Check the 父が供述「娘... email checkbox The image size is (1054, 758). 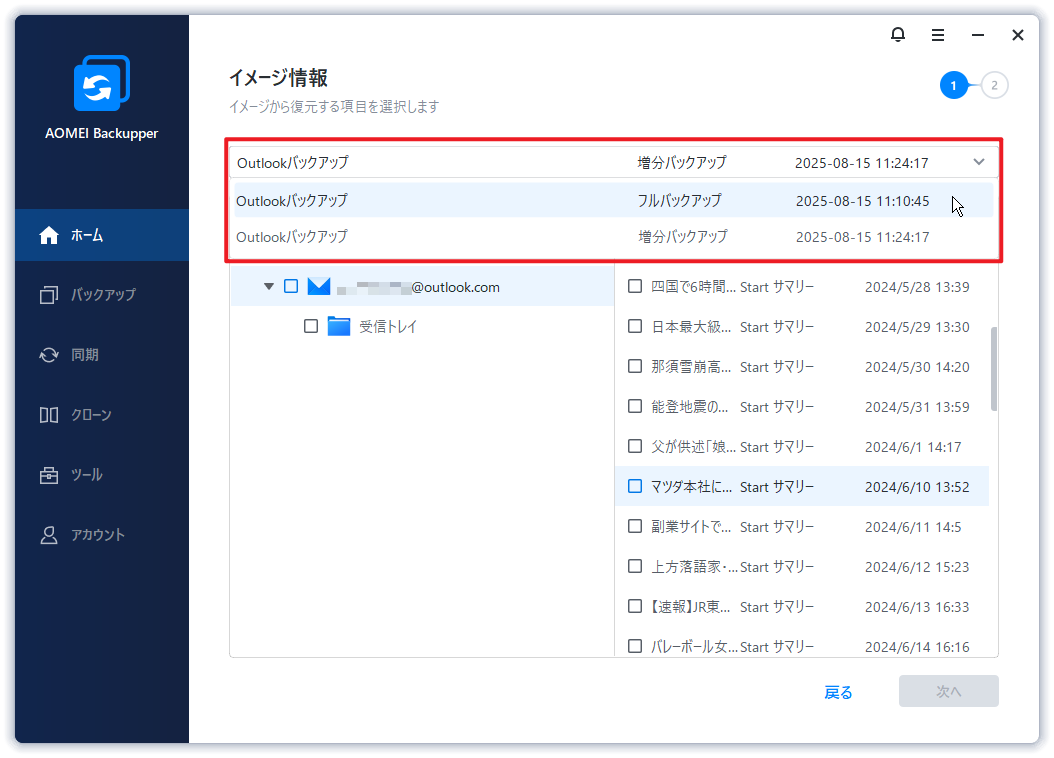click(x=635, y=446)
